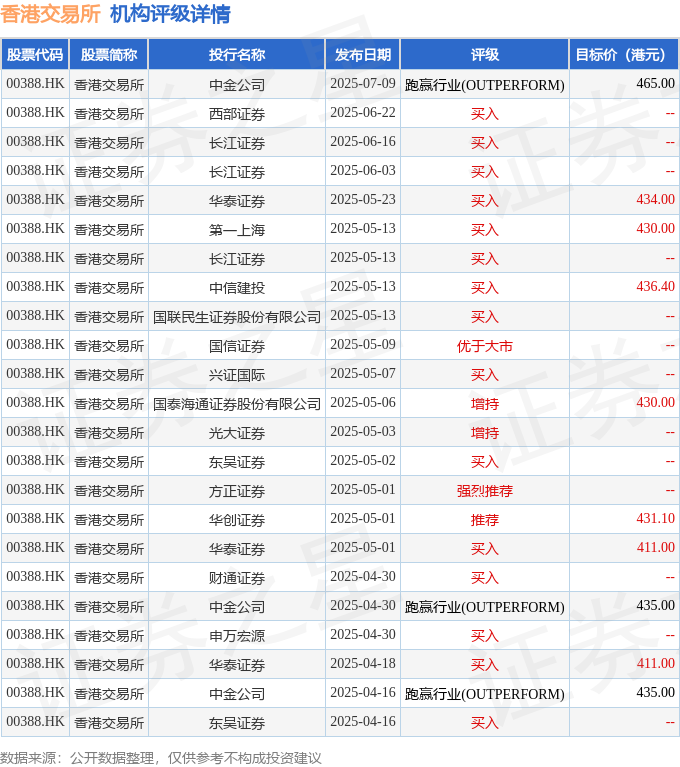This screenshot has height=767, width=680.
Task: Select the 申万宏源 broker cell
Action: pos(237,635)
